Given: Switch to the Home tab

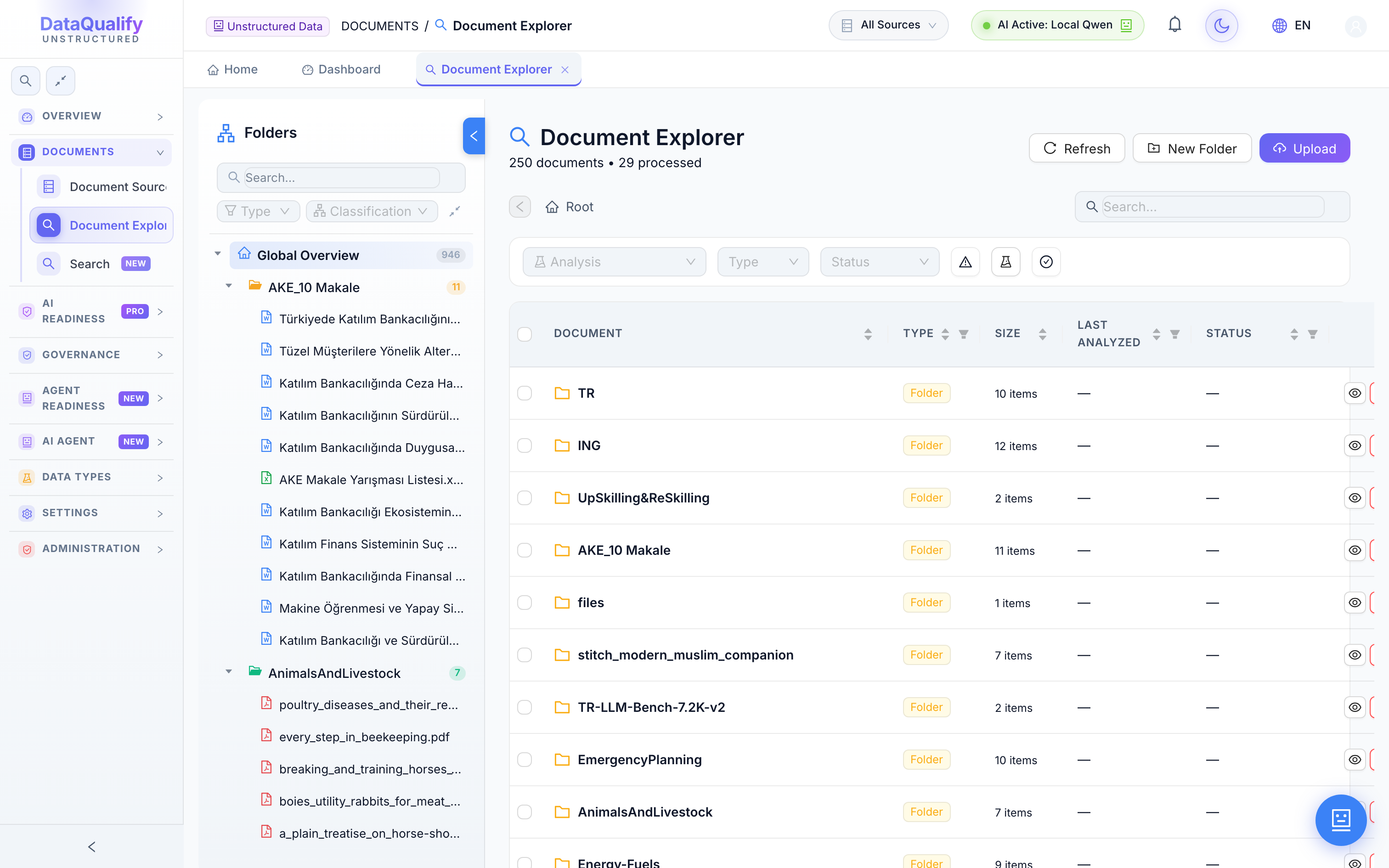Looking at the screenshot, I should [232, 69].
